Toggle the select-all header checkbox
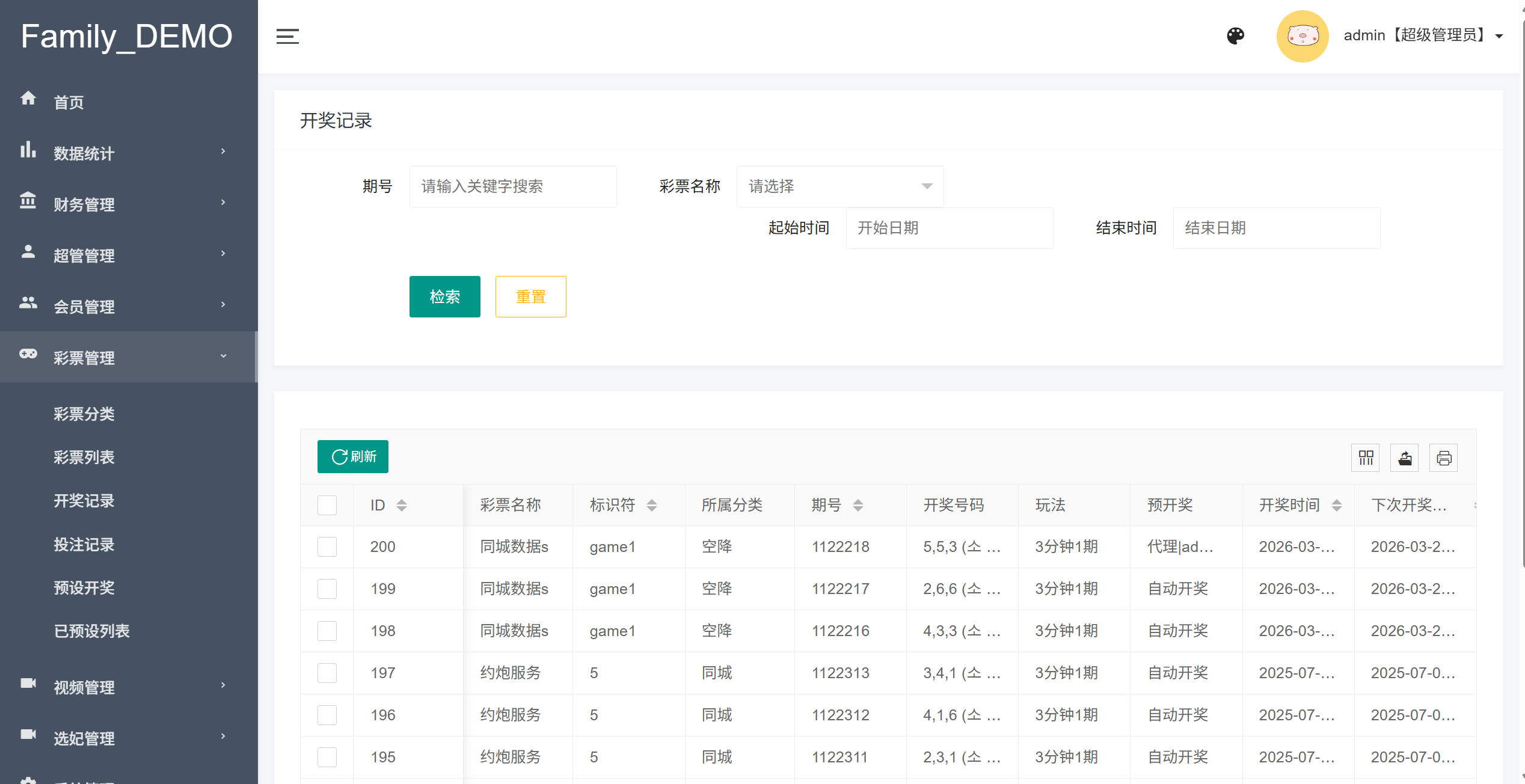 tap(327, 505)
